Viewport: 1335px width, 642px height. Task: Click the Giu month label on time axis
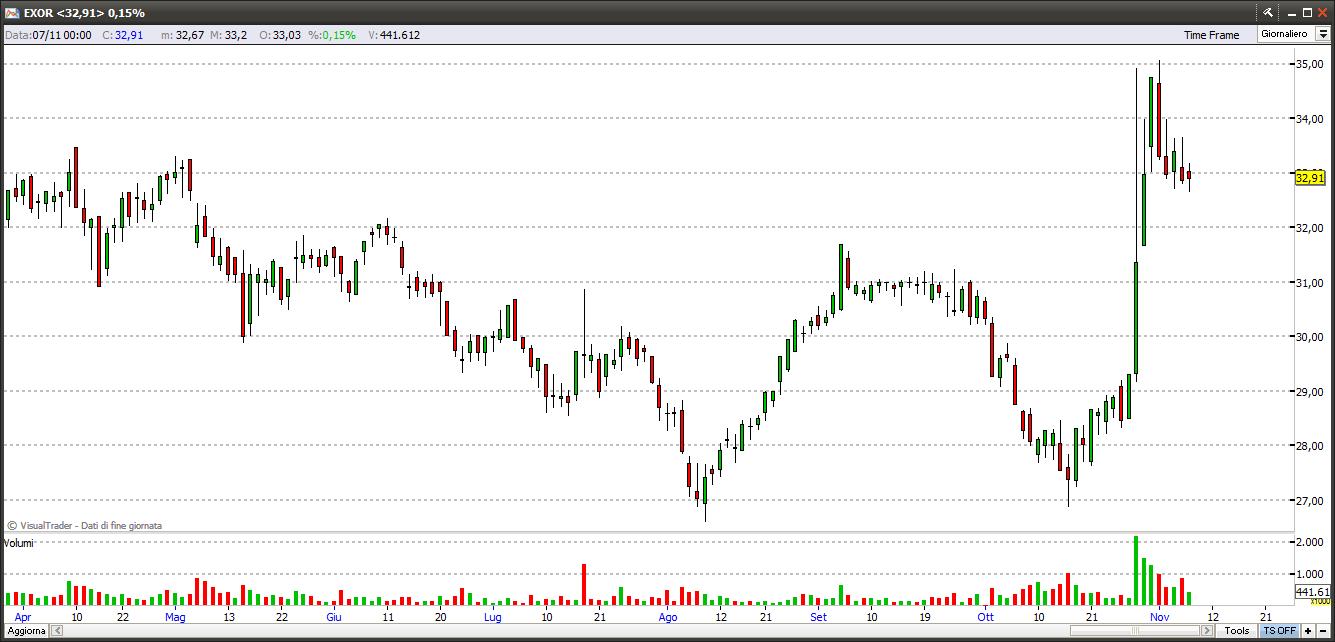pyautogui.click(x=334, y=617)
